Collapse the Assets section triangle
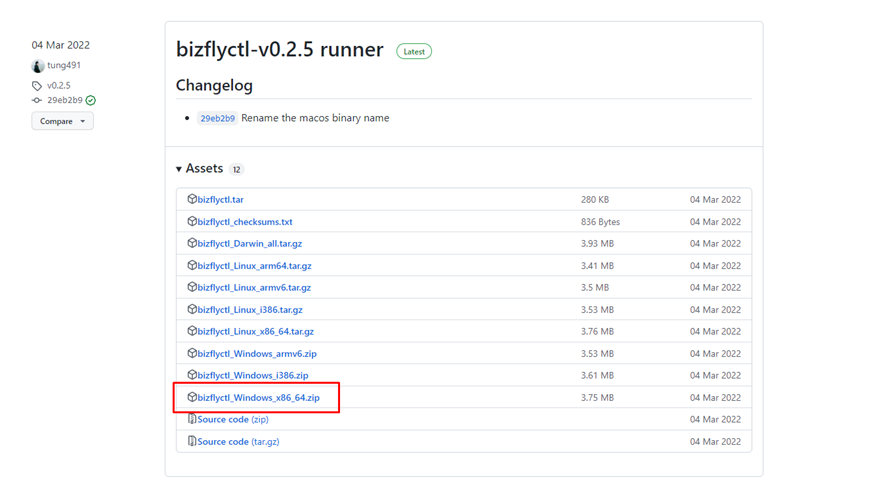This screenshot has width=876, height=492. click(x=179, y=169)
